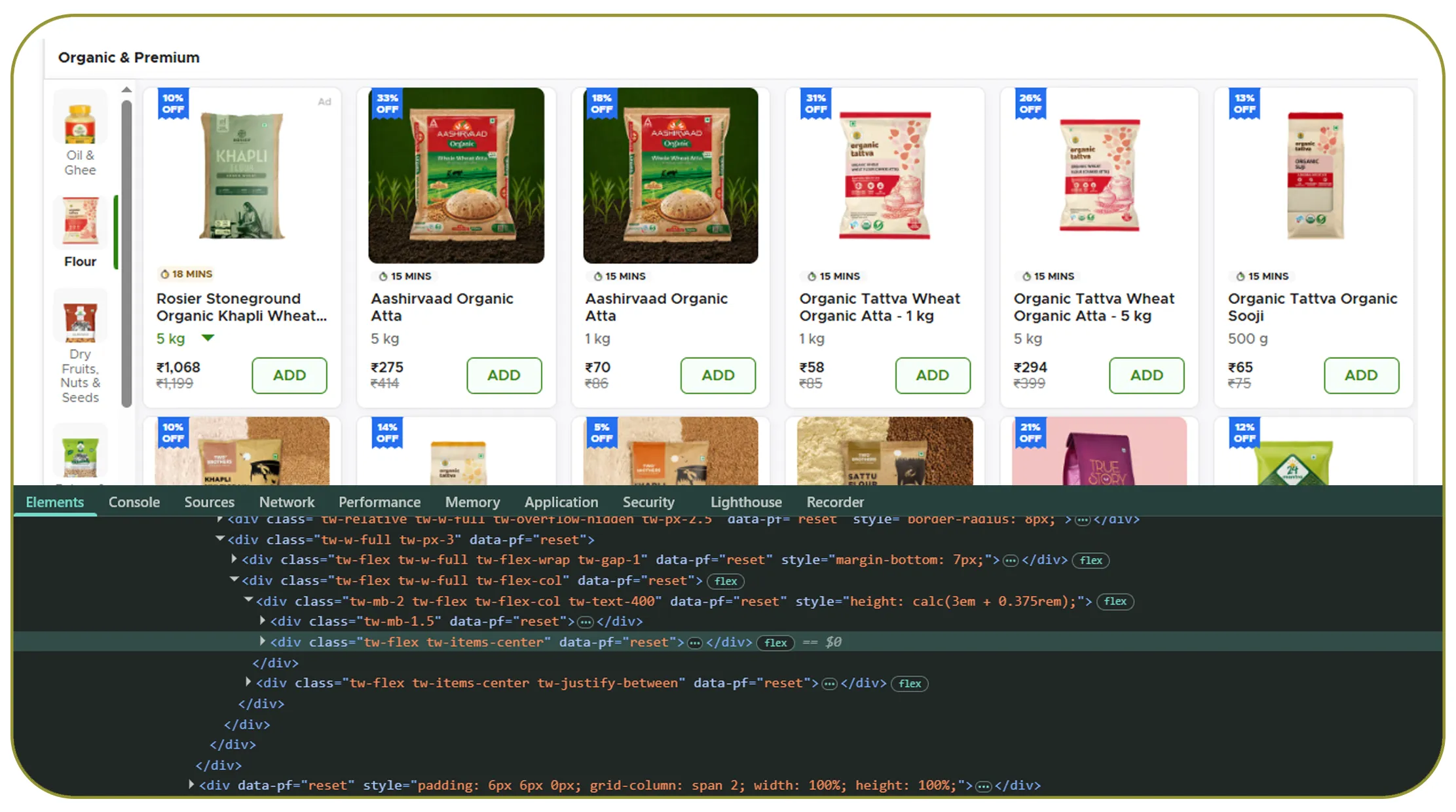The height and width of the screenshot is (812, 1456).
Task: Select the Flour category icon
Action: point(81,223)
